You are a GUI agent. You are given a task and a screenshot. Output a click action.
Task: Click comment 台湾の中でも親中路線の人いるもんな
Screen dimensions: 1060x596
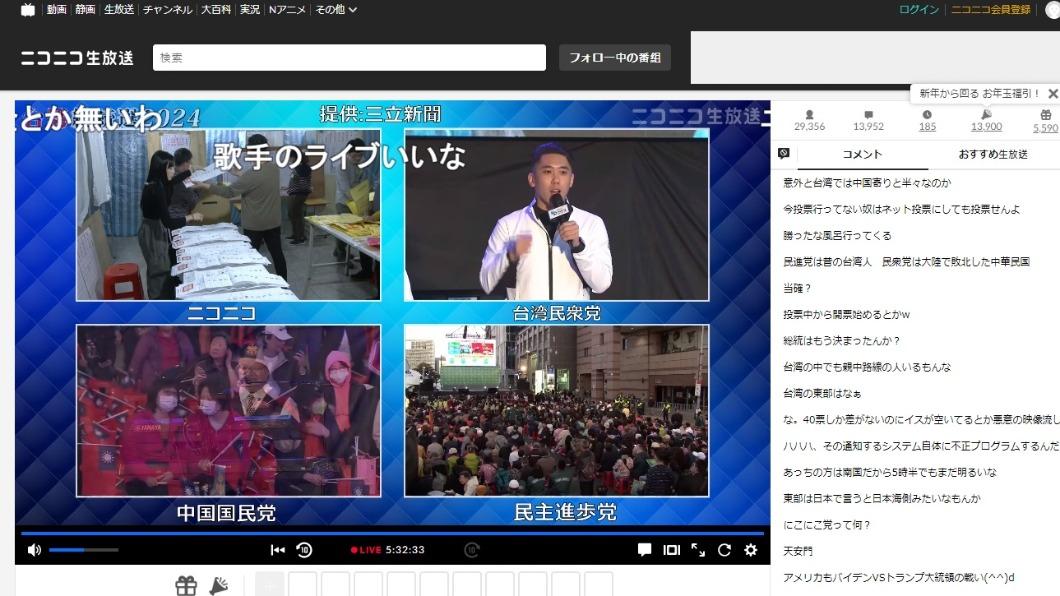coord(867,367)
